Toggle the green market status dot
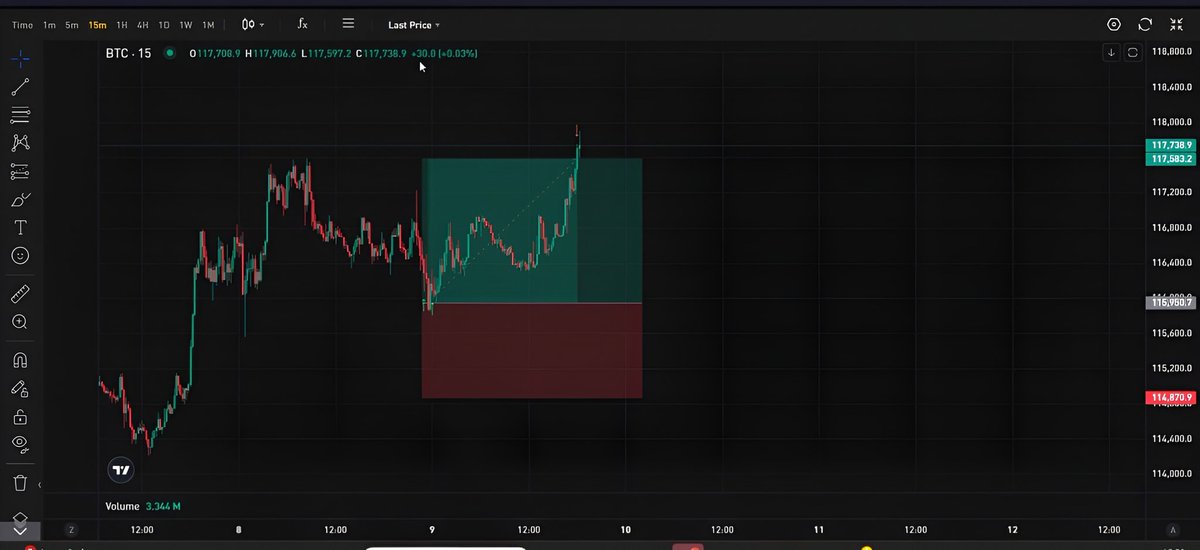The width and height of the screenshot is (1200, 550). 169,53
